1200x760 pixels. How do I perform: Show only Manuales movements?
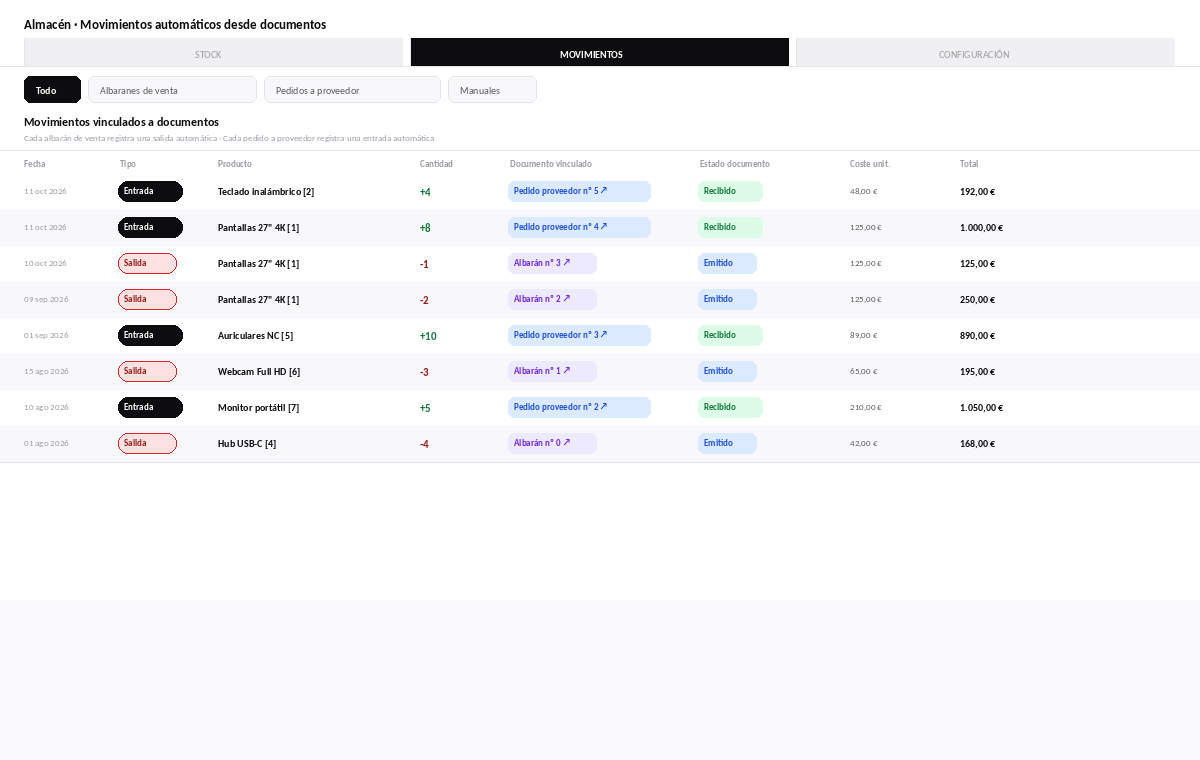(492, 90)
